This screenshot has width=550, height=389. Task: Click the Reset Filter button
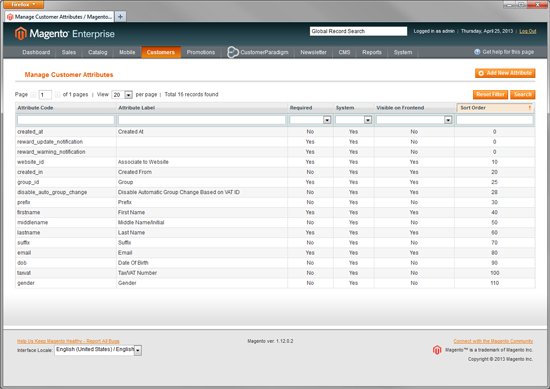pyautogui.click(x=490, y=94)
